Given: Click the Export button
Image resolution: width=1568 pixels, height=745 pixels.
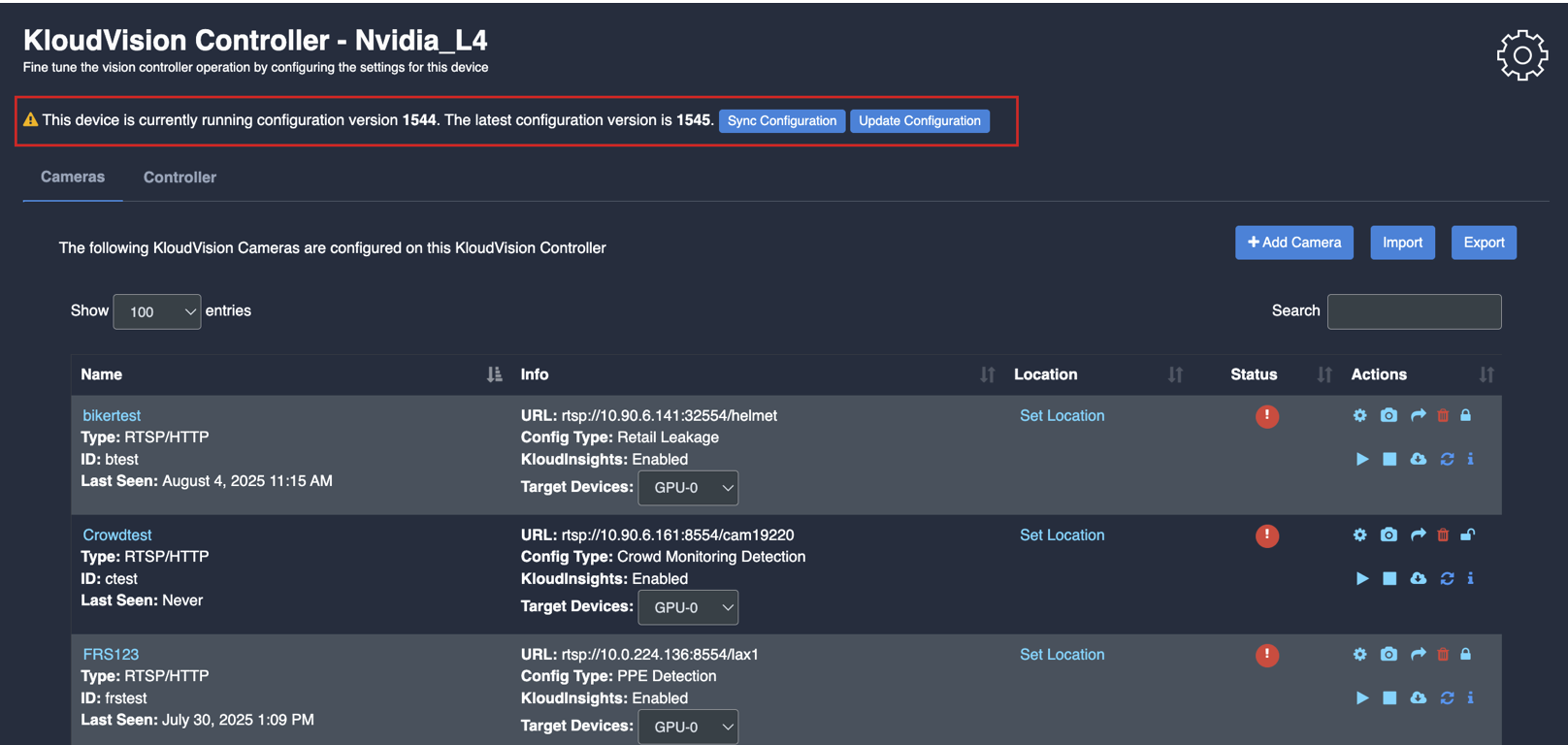Looking at the screenshot, I should click(1484, 243).
